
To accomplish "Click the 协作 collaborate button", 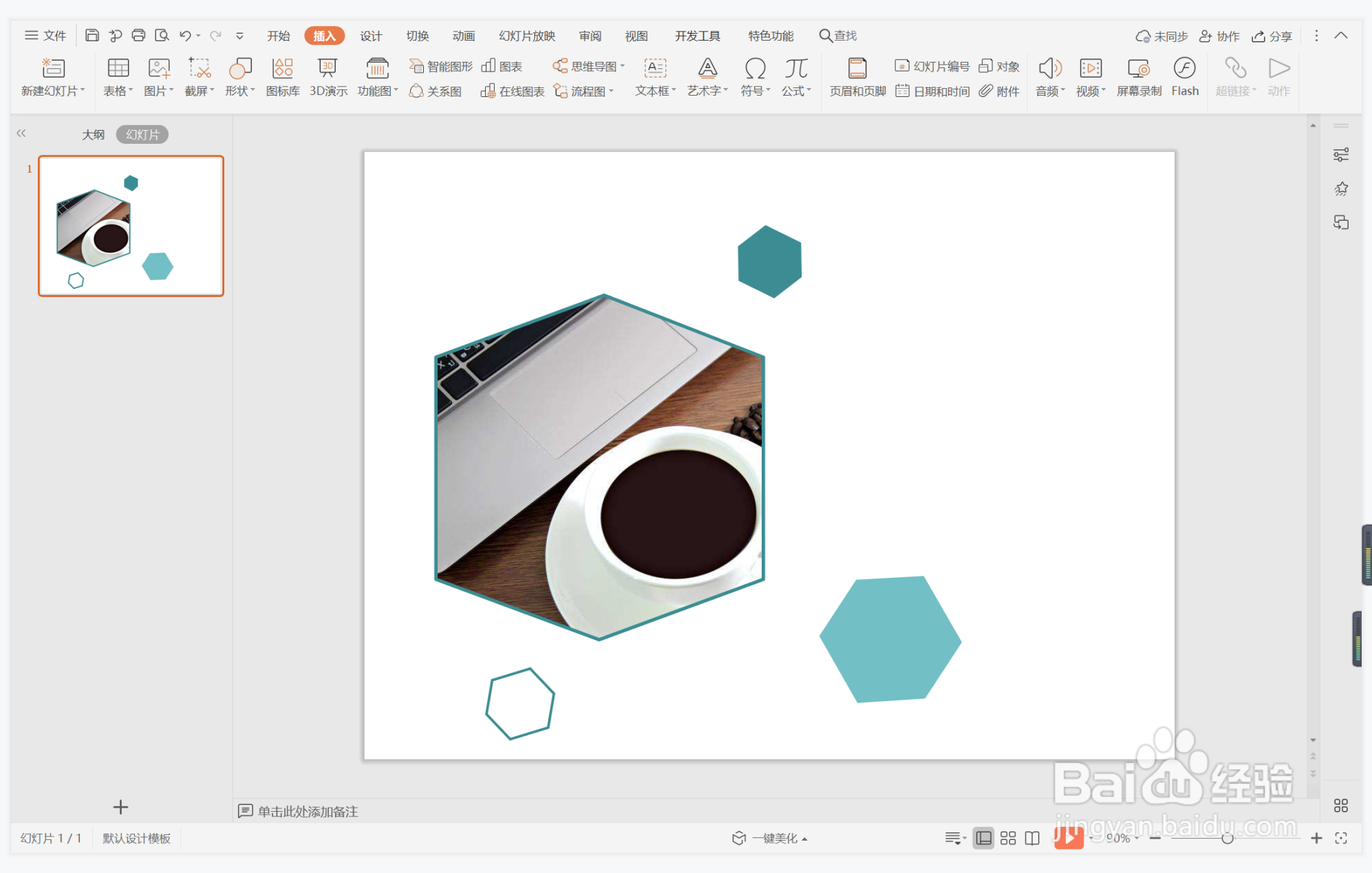I will point(1219,36).
